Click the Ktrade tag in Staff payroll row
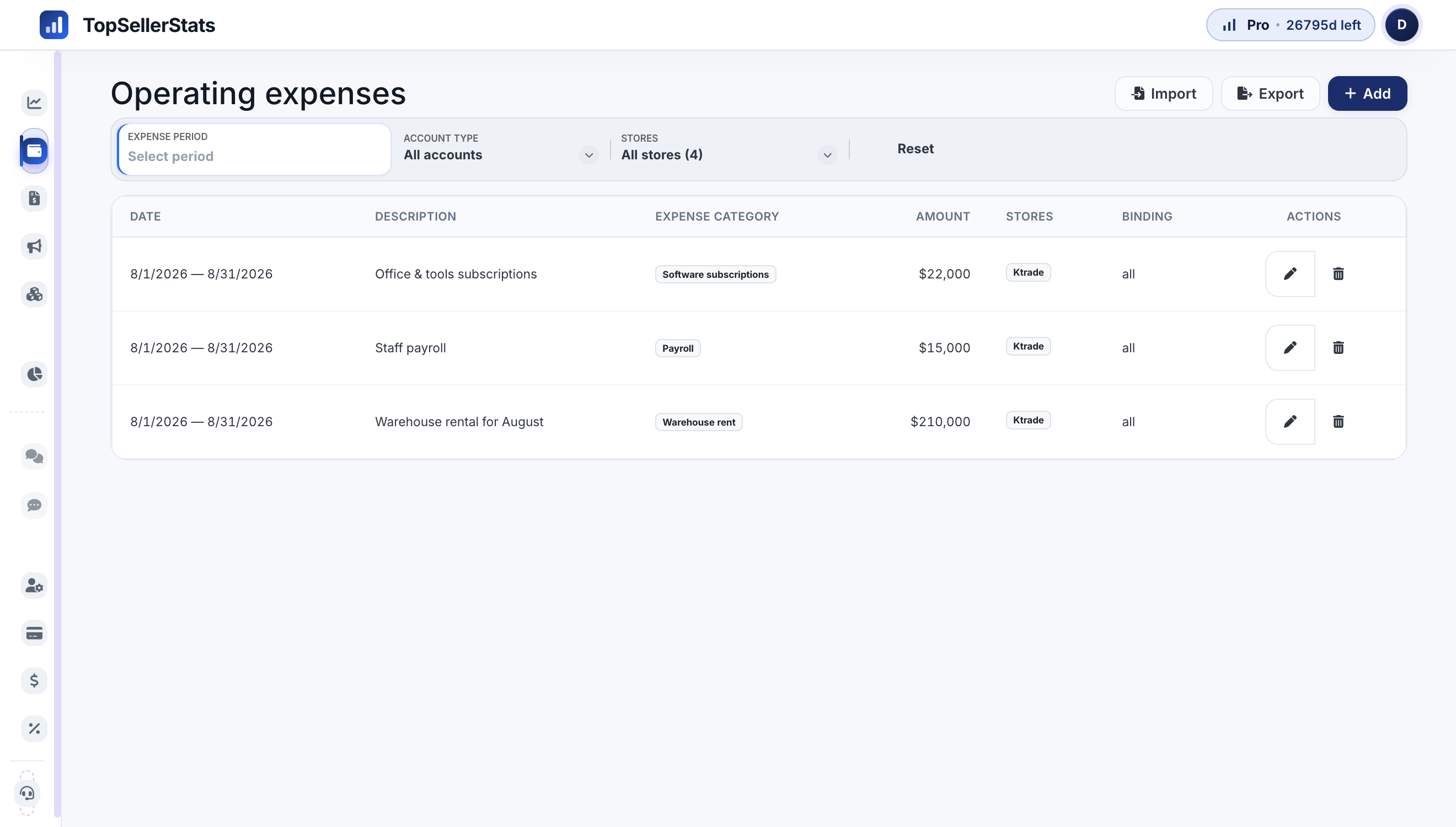Image resolution: width=1456 pixels, height=827 pixels. pyautogui.click(x=1028, y=346)
